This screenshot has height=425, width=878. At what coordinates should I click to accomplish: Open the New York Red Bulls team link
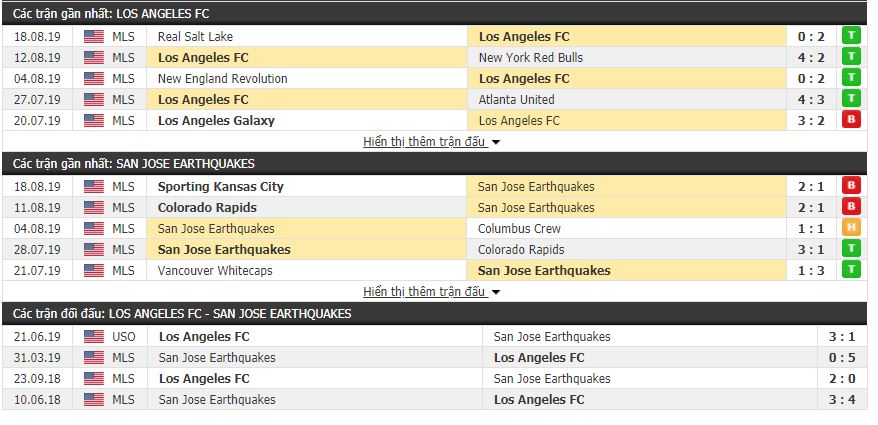[530, 57]
